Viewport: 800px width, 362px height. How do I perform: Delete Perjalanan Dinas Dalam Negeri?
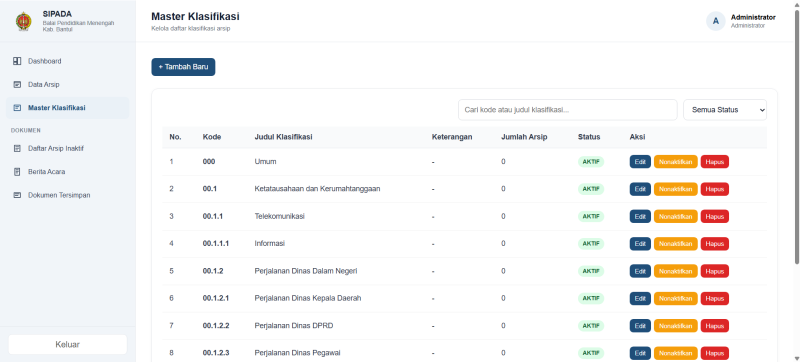pyautogui.click(x=714, y=271)
